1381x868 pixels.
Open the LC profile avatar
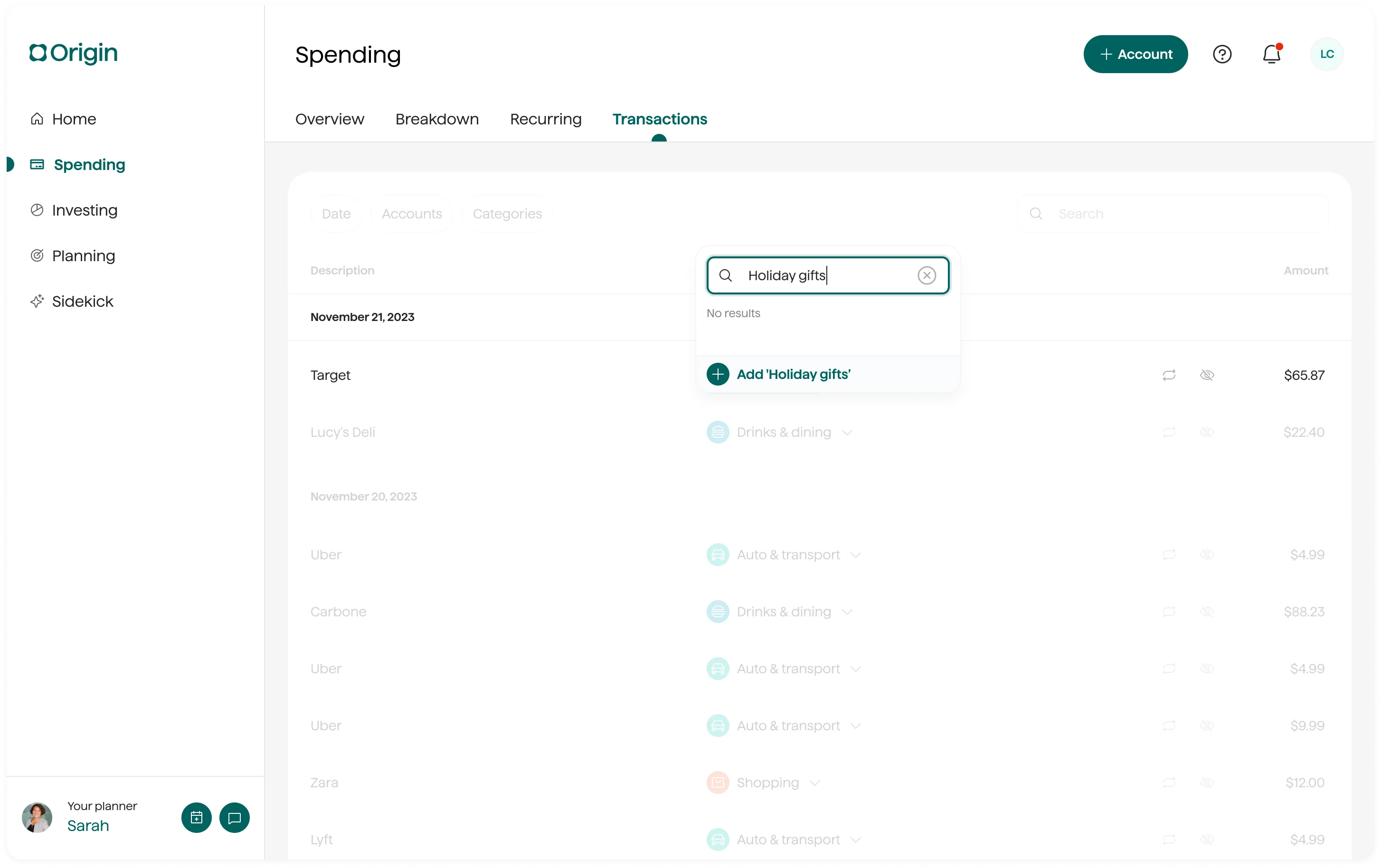point(1326,54)
